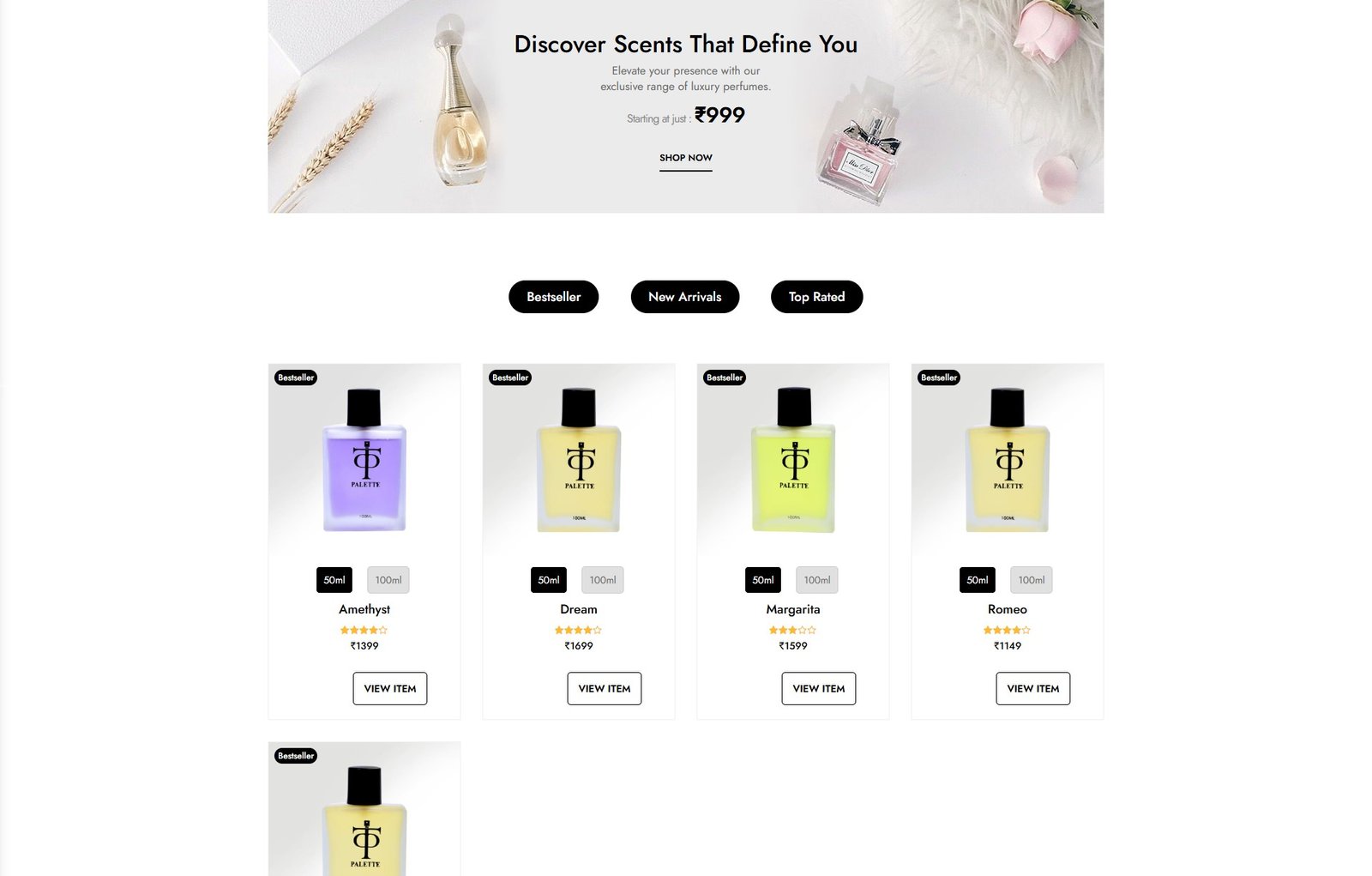Click the Bestseller badge on Romeo card
1372x876 pixels.
point(939,378)
